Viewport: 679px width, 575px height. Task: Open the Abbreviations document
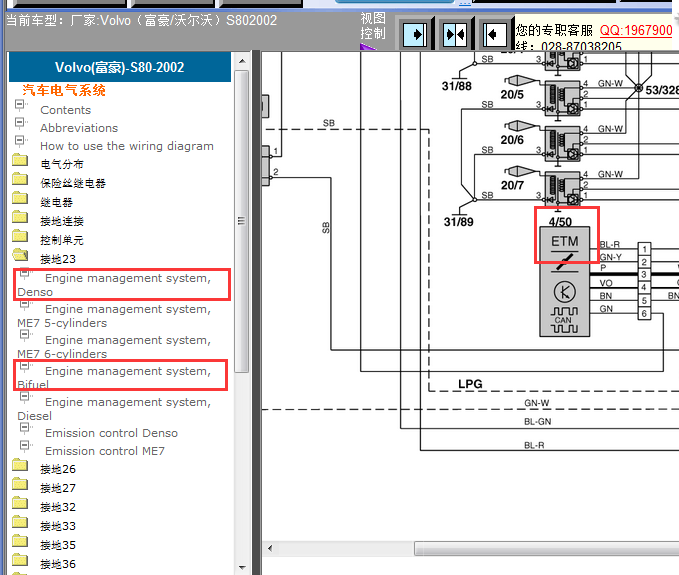coord(79,128)
